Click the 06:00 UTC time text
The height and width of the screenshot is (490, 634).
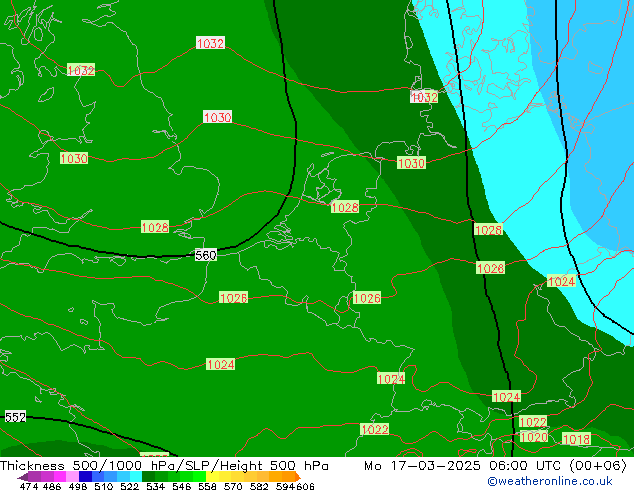tap(527, 466)
